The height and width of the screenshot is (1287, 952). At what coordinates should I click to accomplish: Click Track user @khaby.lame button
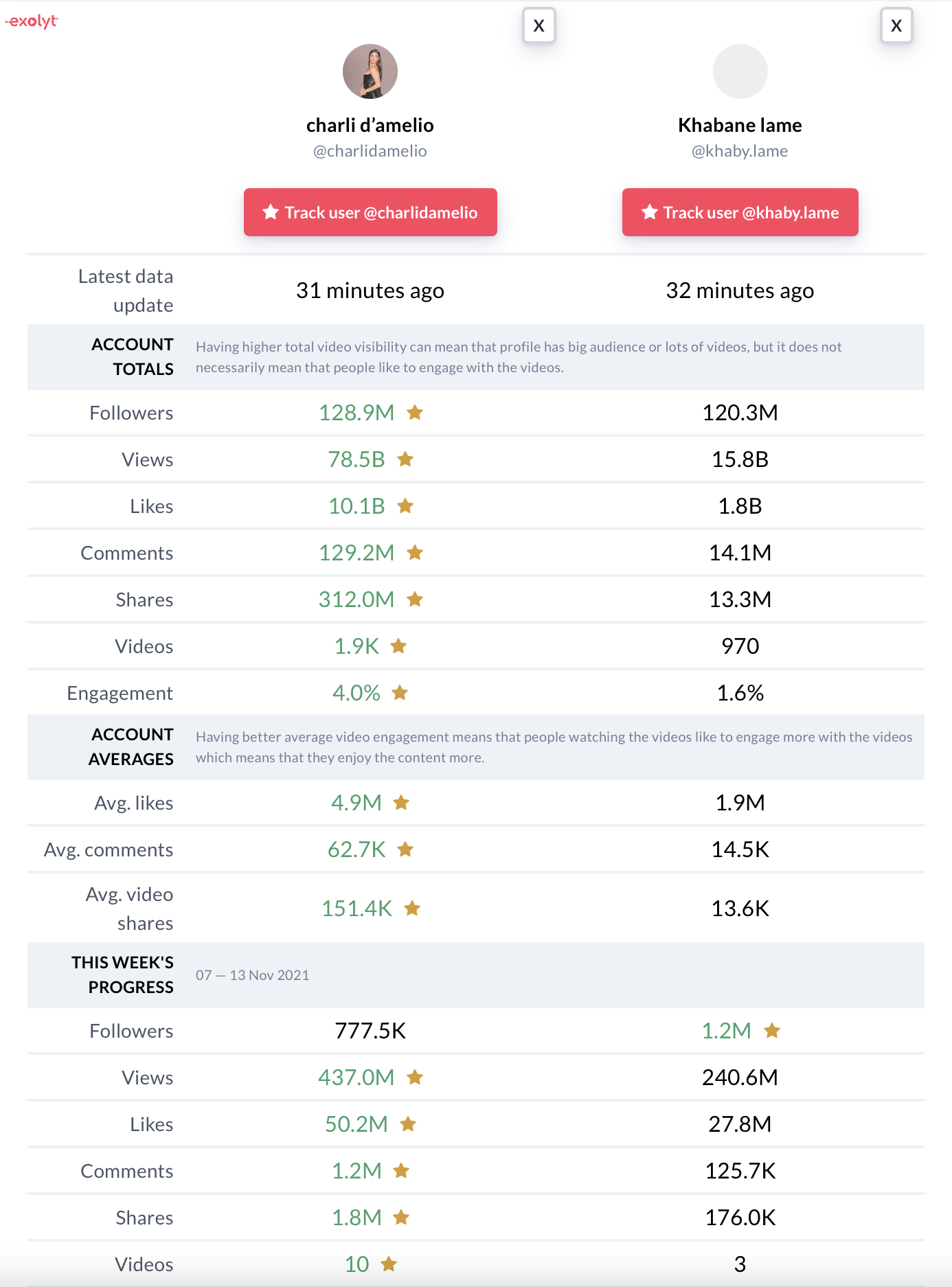pyautogui.click(x=740, y=212)
